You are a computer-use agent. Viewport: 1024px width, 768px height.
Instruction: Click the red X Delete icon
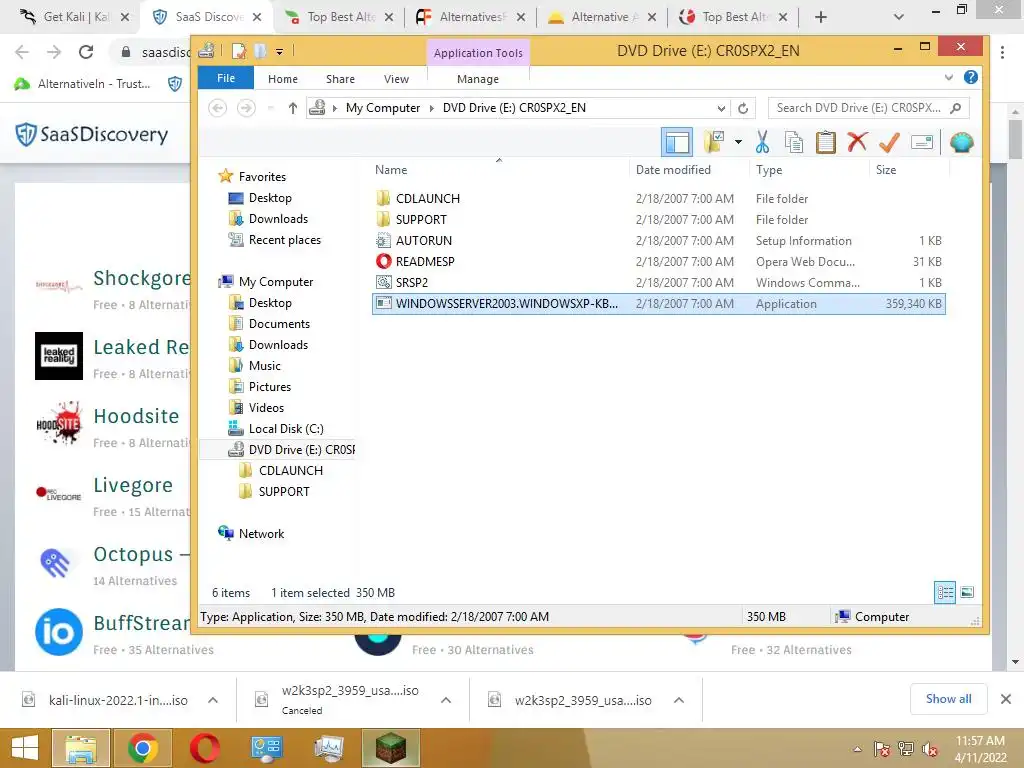857,142
